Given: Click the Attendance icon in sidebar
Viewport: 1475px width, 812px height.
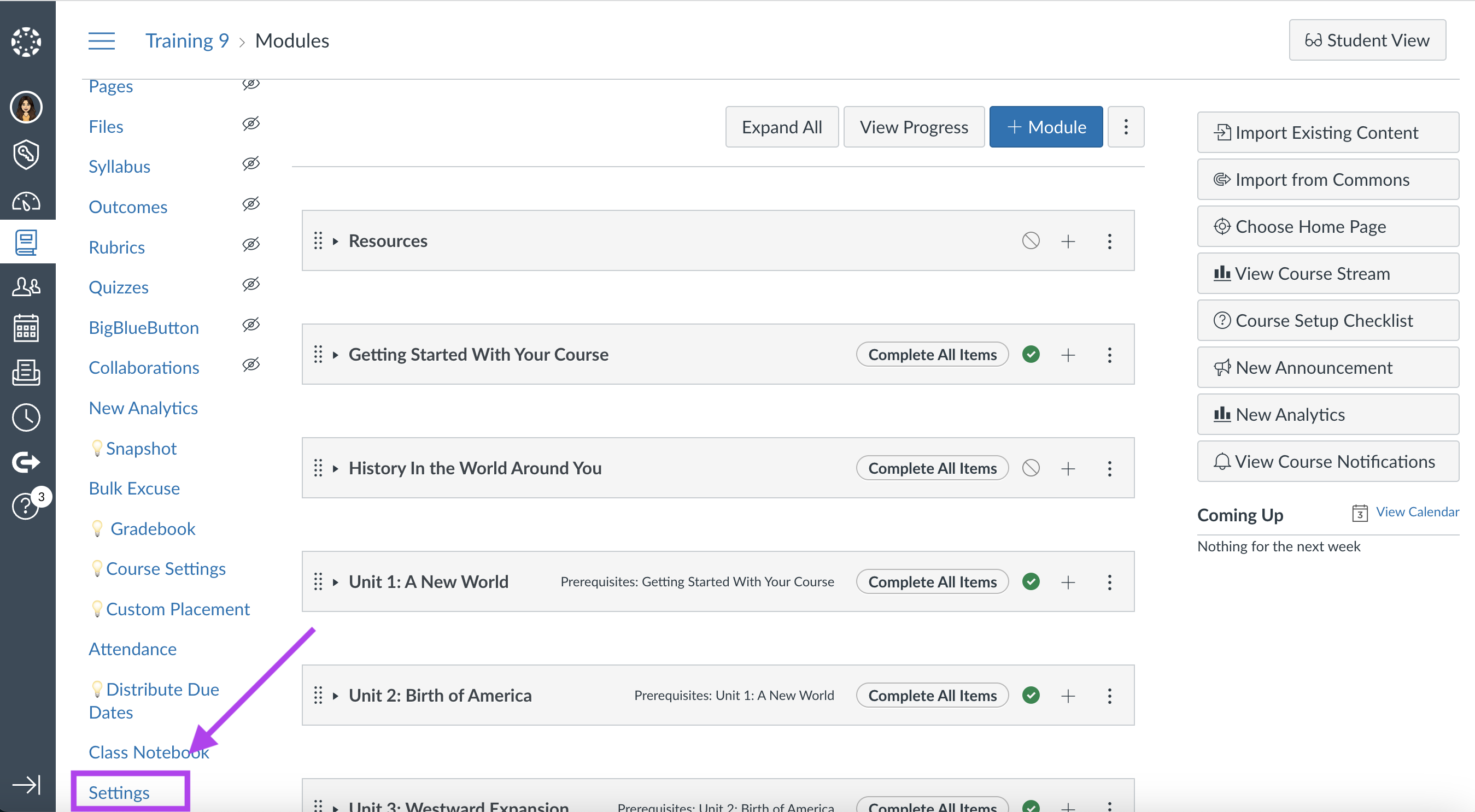Looking at the screenshot, I should (x=132, y=648).
